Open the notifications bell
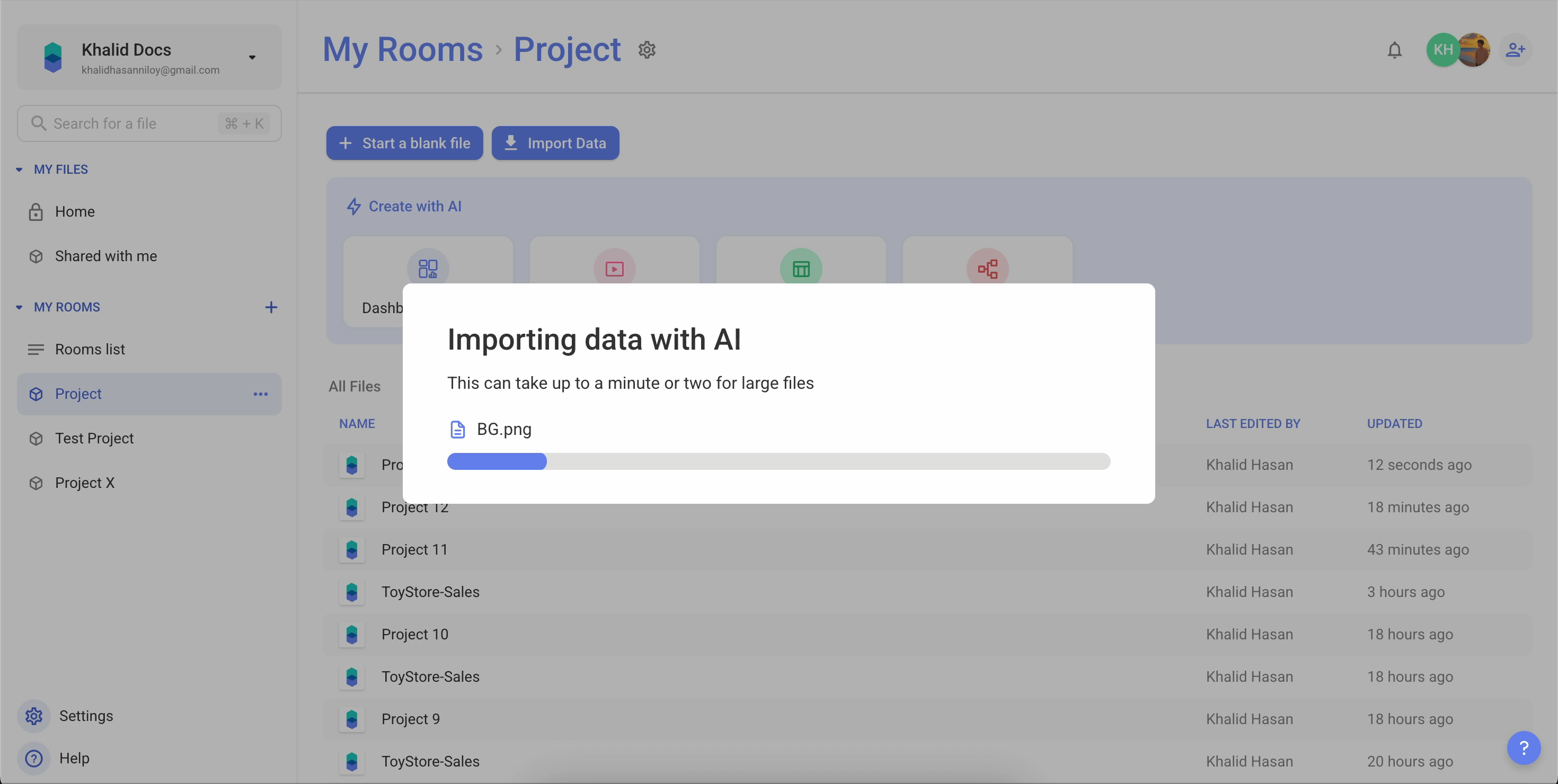 (1394, 50)
